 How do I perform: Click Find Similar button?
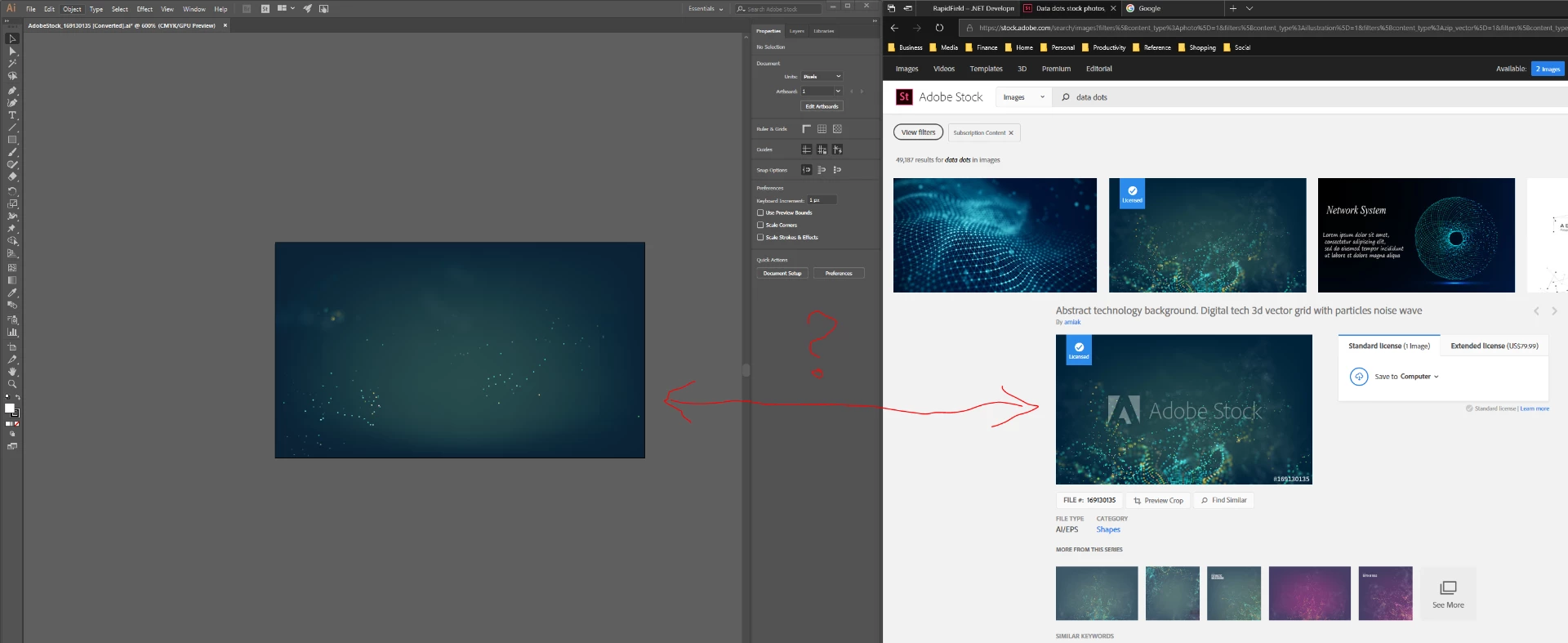[1223, 500]
